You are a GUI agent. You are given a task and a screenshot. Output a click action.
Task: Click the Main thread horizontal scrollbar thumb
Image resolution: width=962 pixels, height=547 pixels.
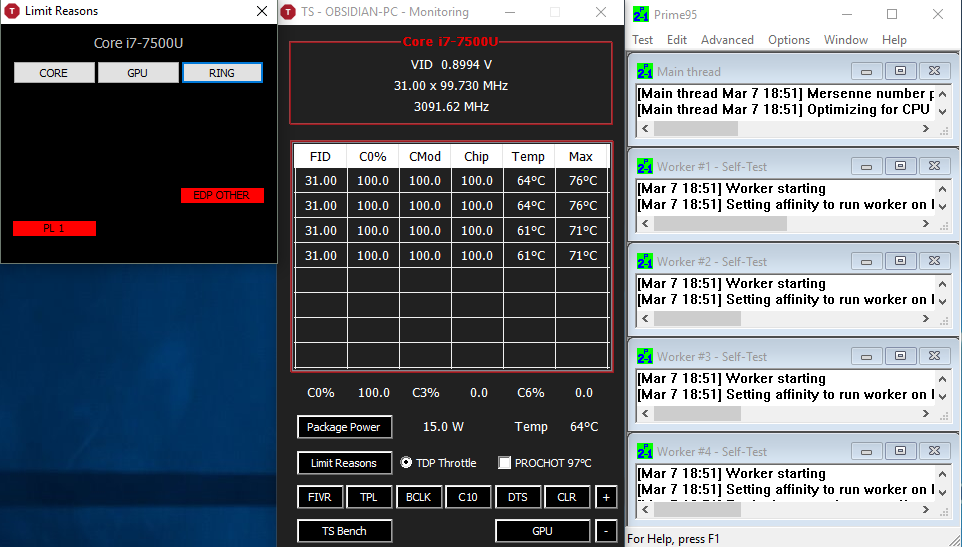tap(696, 128)
